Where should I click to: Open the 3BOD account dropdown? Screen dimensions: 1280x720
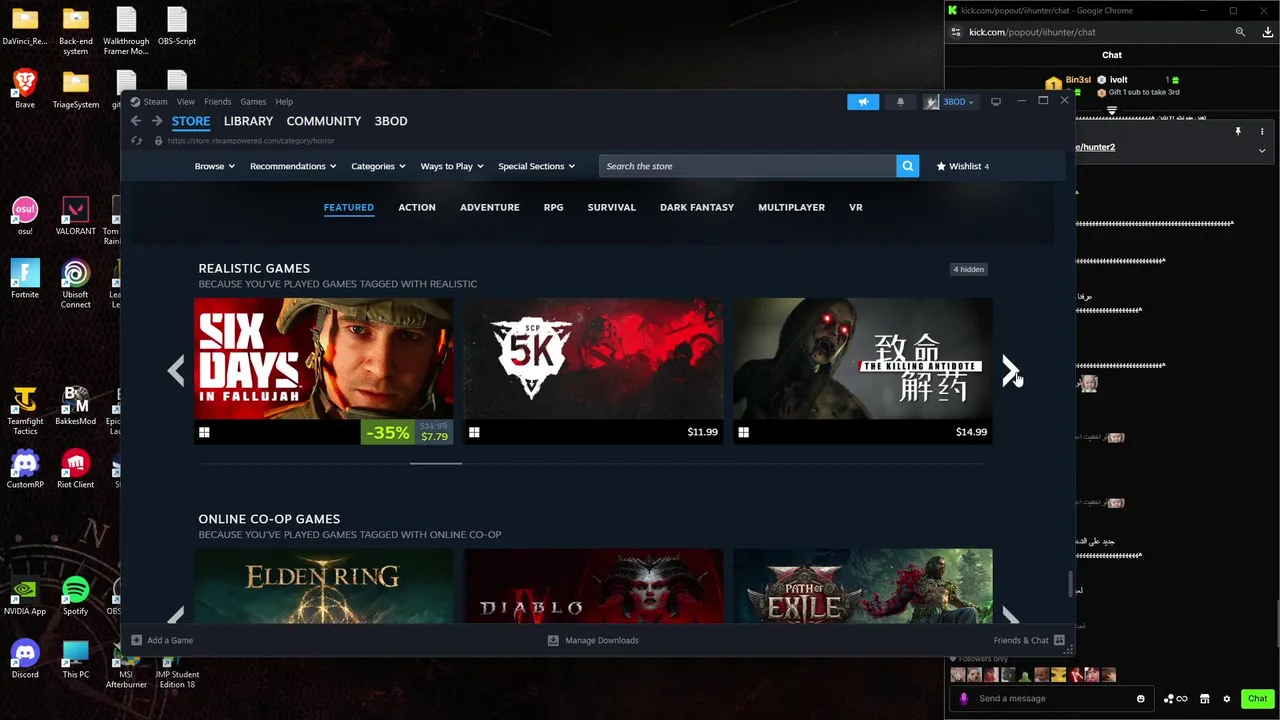[949, 101]
